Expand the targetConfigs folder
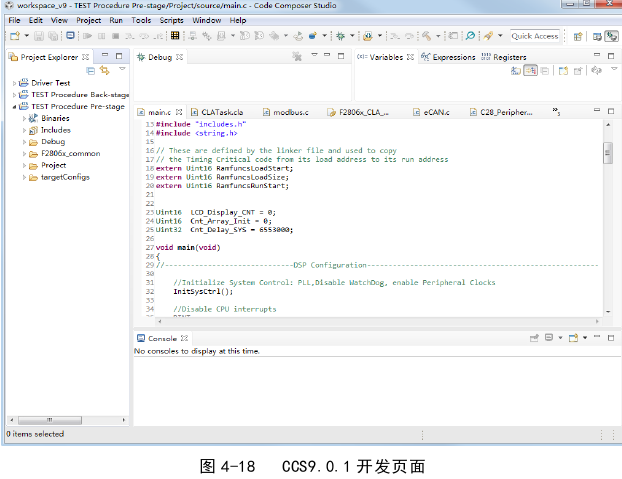Viewport: 622px width, 479px height. tap(24, 177)
